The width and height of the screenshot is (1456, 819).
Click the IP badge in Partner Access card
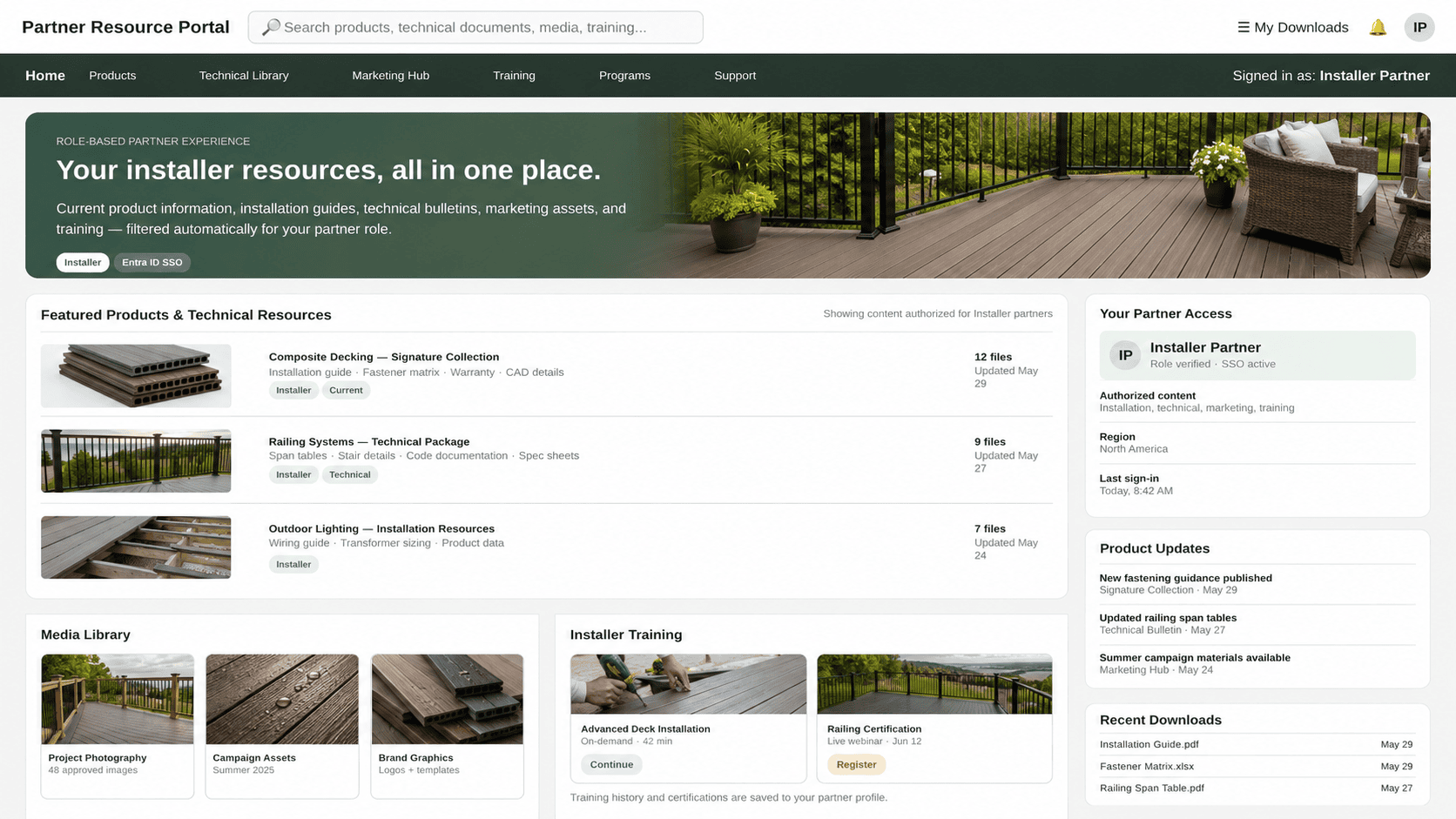[1125, 355]
